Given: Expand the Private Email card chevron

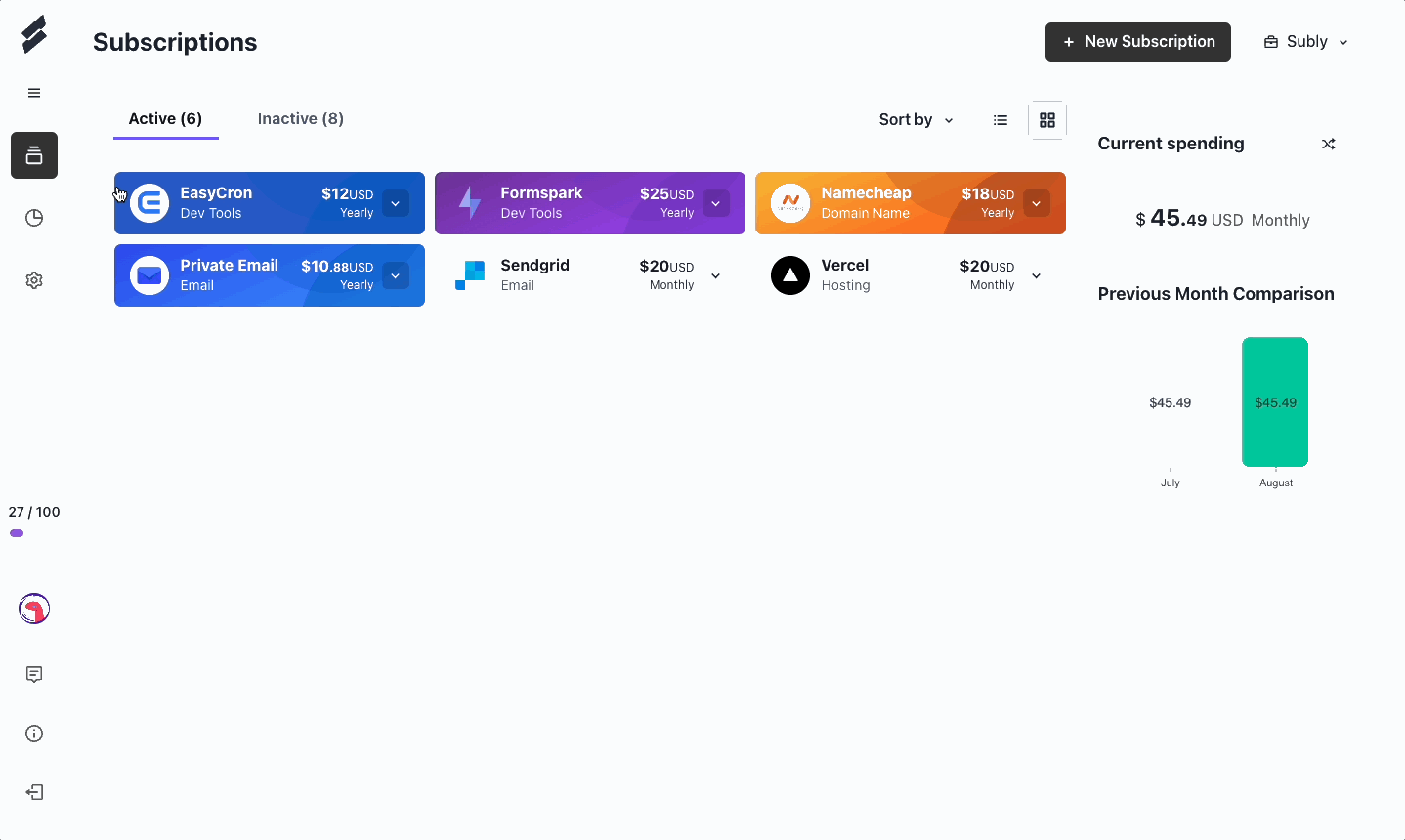Looking at the screenshot, I should (x=396, y=275).
